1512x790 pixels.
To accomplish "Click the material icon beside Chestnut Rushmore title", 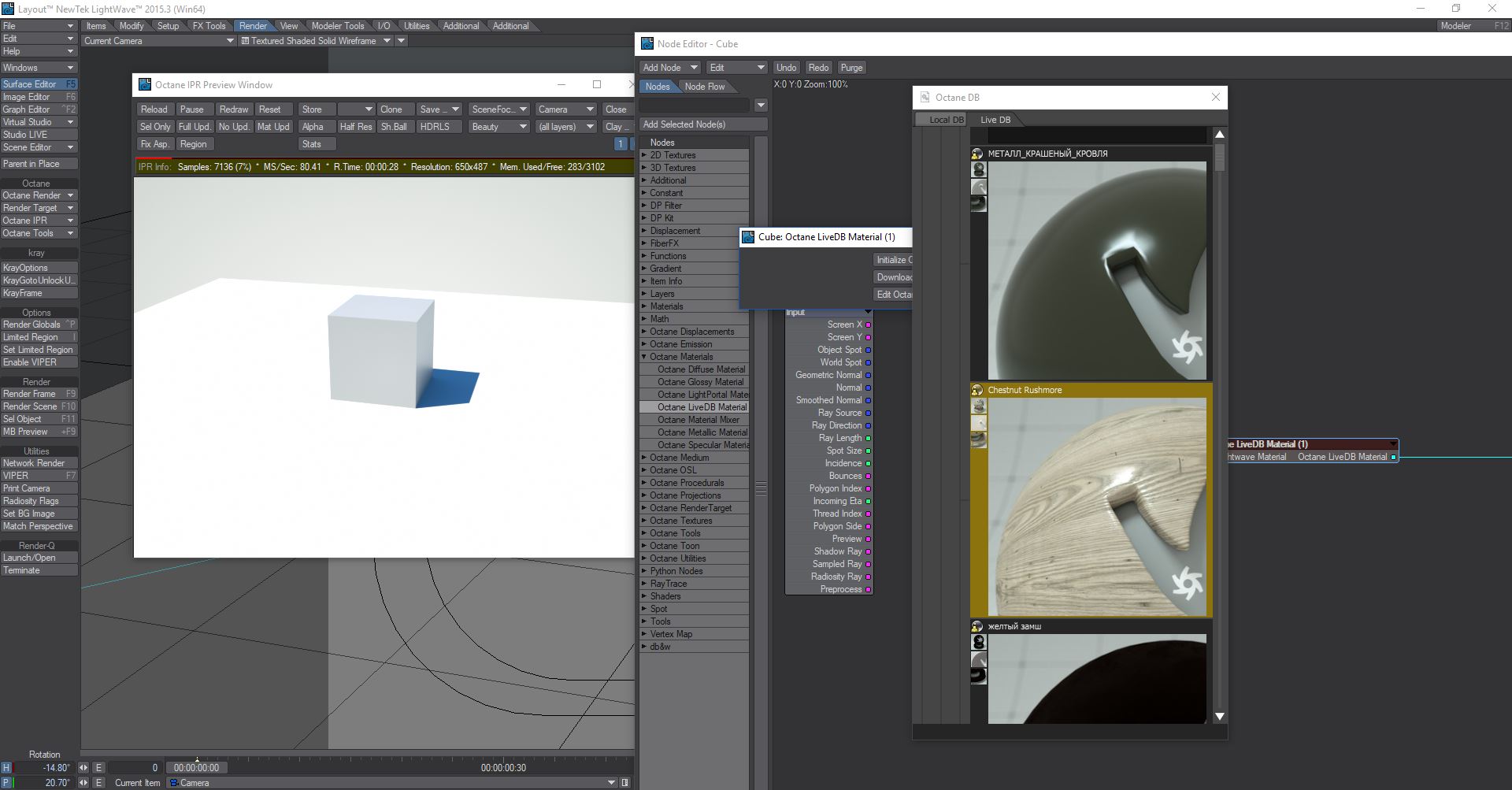I will [977, 390].
